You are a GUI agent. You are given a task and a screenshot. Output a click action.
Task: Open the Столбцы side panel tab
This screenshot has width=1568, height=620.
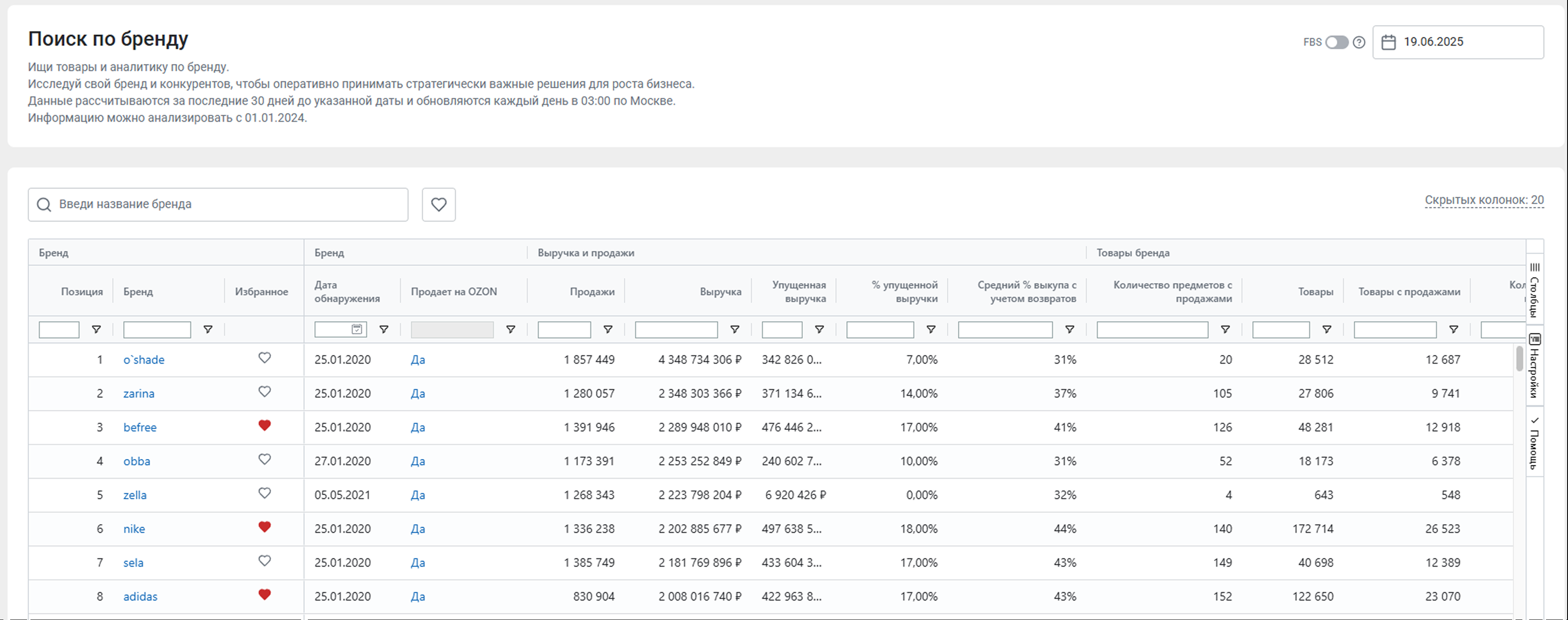pos(1535,289)
